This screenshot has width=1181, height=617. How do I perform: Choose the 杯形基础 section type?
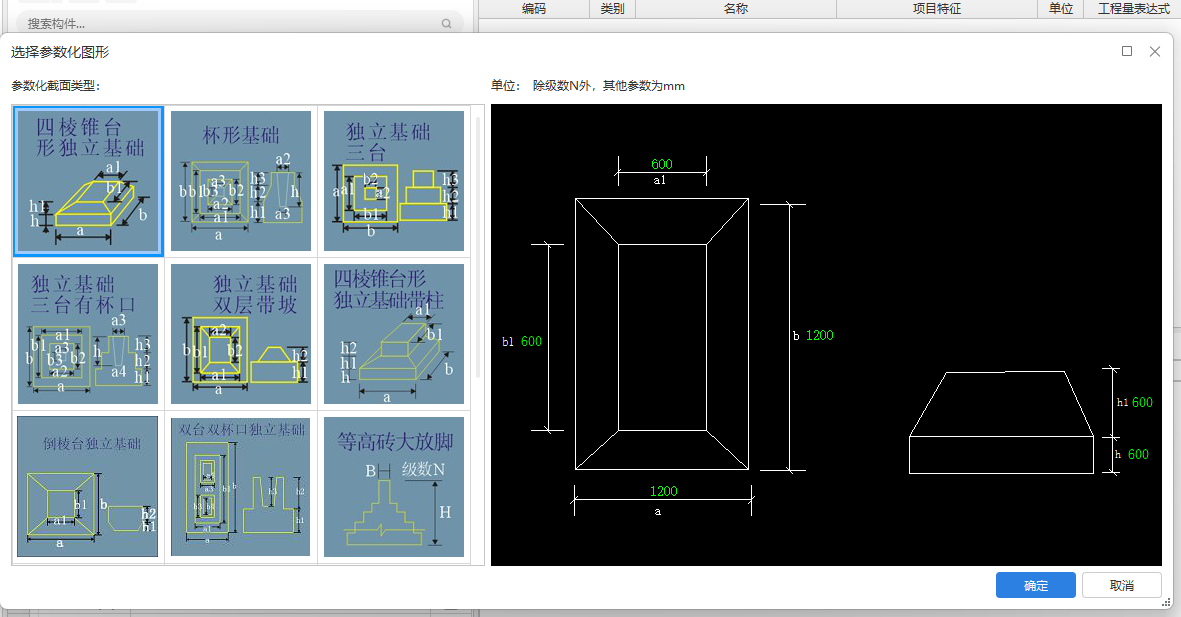pos(241,181)
